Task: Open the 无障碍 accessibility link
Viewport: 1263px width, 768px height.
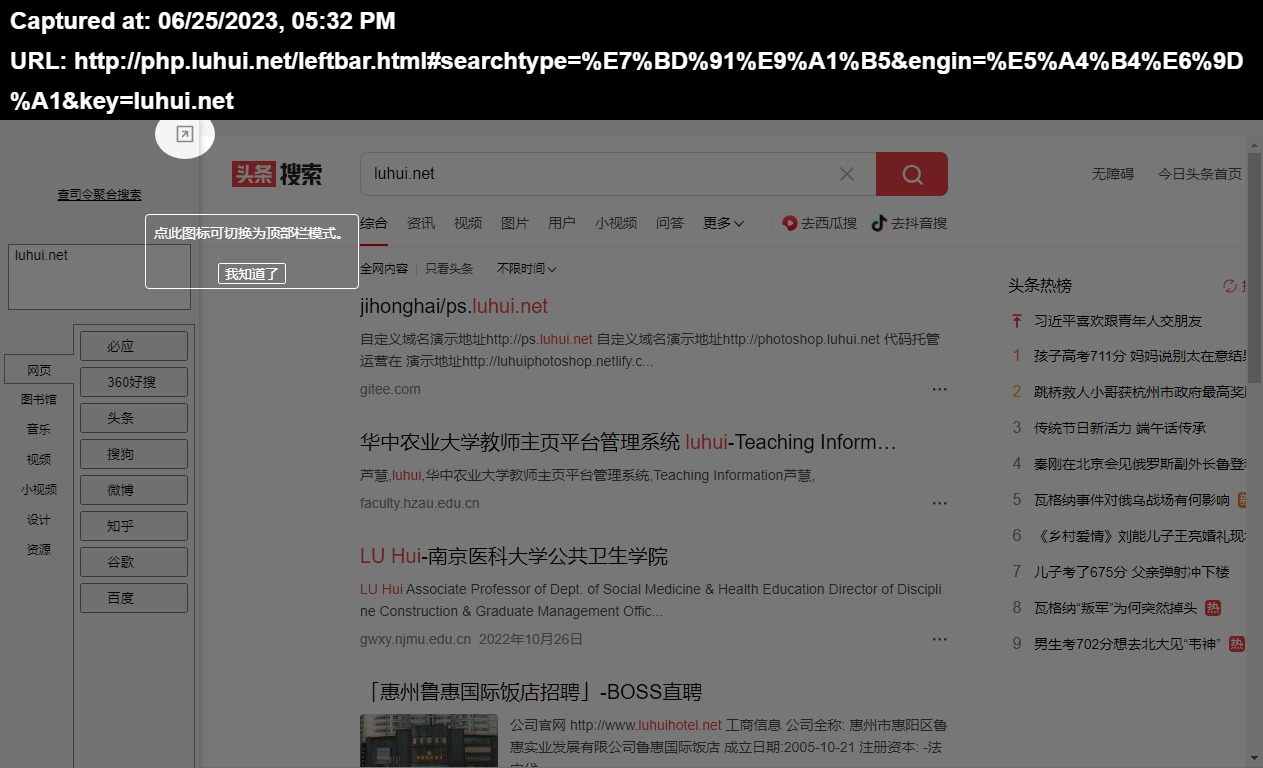Action: click(1113, 174)
